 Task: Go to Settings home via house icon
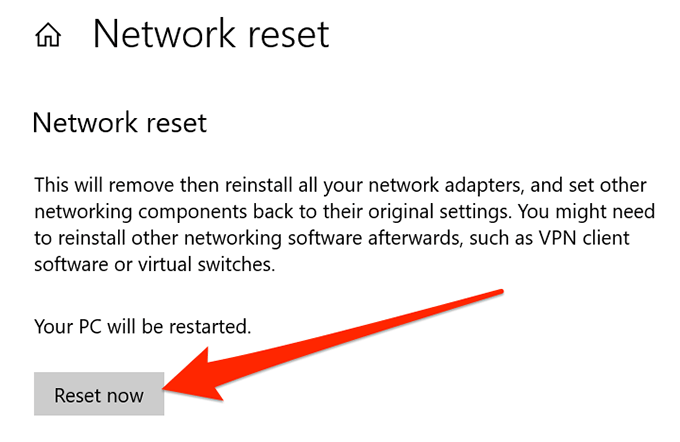coord(48,37)
